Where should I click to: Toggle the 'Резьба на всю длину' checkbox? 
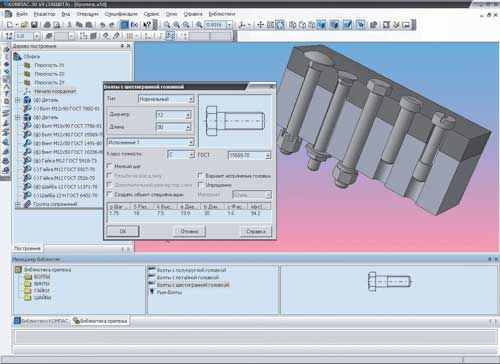(109, 175)
